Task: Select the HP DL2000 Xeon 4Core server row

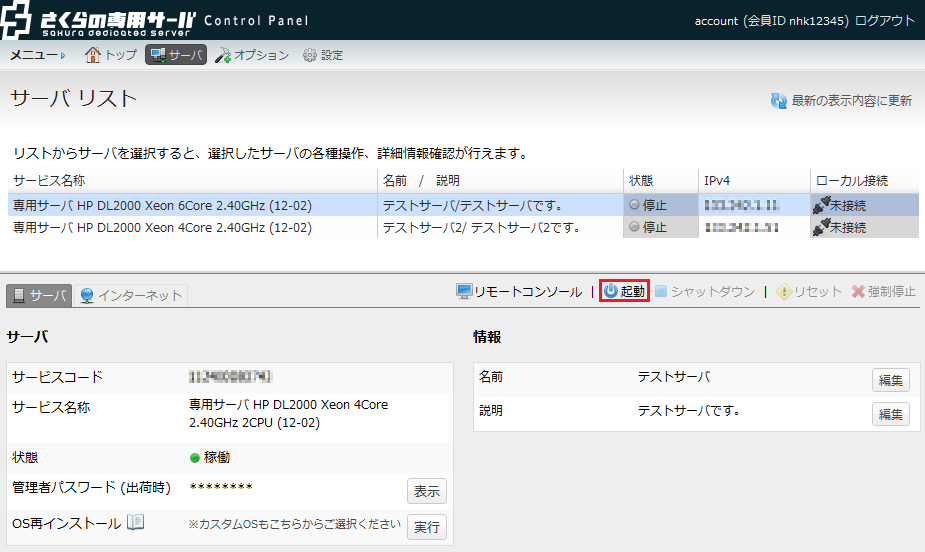Action: 162,227
